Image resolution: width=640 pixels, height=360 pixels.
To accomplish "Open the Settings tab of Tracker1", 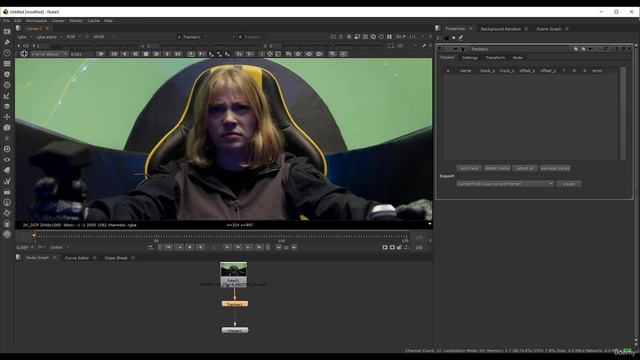I will click(470, 58).
